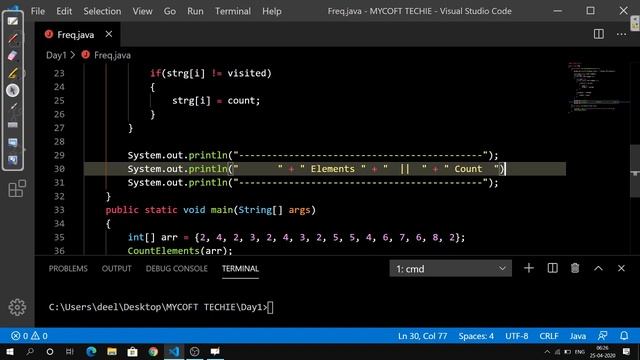
Task: Open the feedback icon in status bar
Action: [602, 336]
